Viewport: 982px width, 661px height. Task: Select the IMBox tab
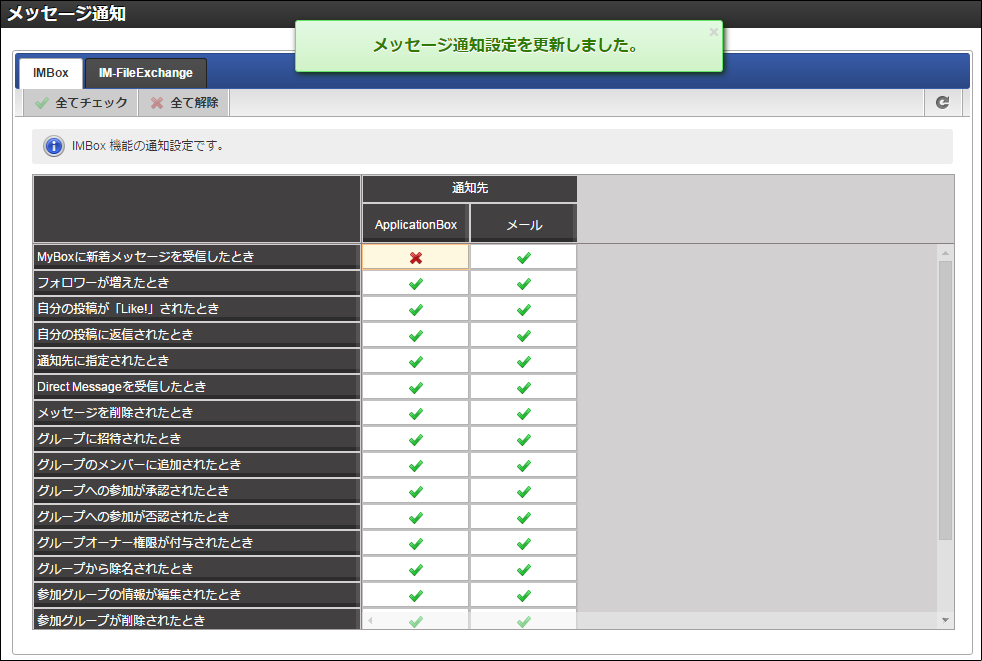tap(51, 73)
